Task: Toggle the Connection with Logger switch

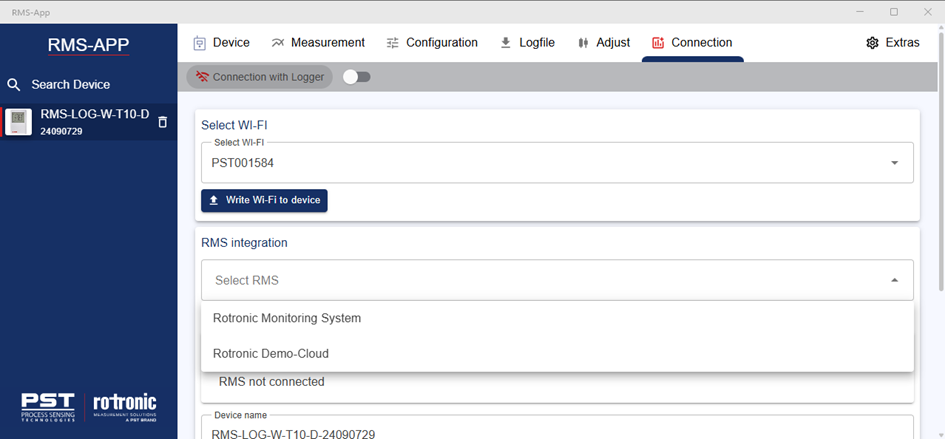Action: click(356, 77)
